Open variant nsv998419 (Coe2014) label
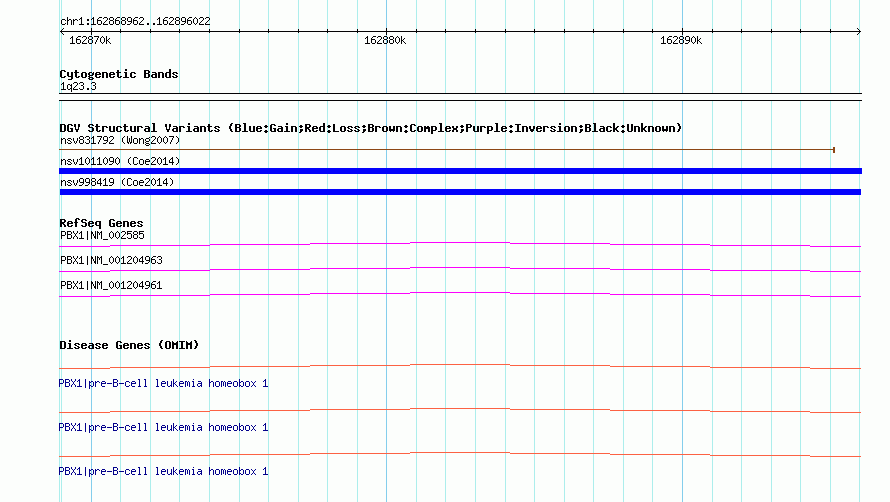 pos(117,182)
